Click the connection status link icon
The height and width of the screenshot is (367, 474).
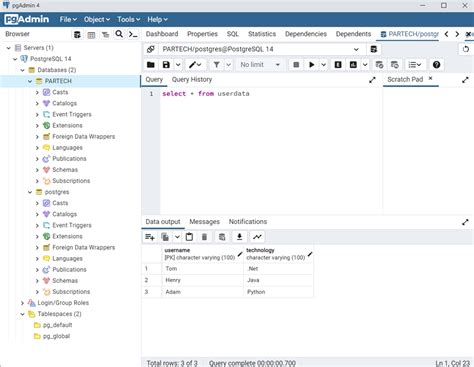(x=151, y=49)
